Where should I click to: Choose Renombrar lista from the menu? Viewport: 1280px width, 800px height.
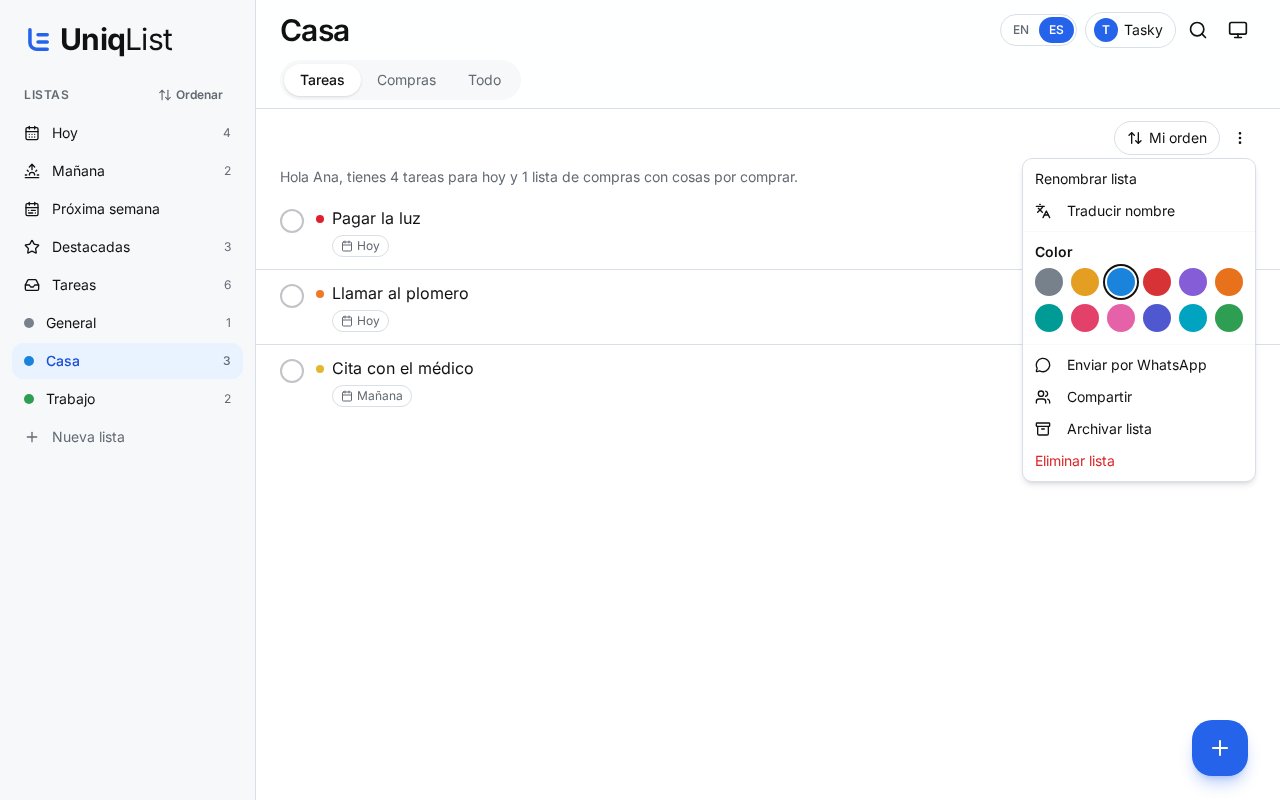1139,179
